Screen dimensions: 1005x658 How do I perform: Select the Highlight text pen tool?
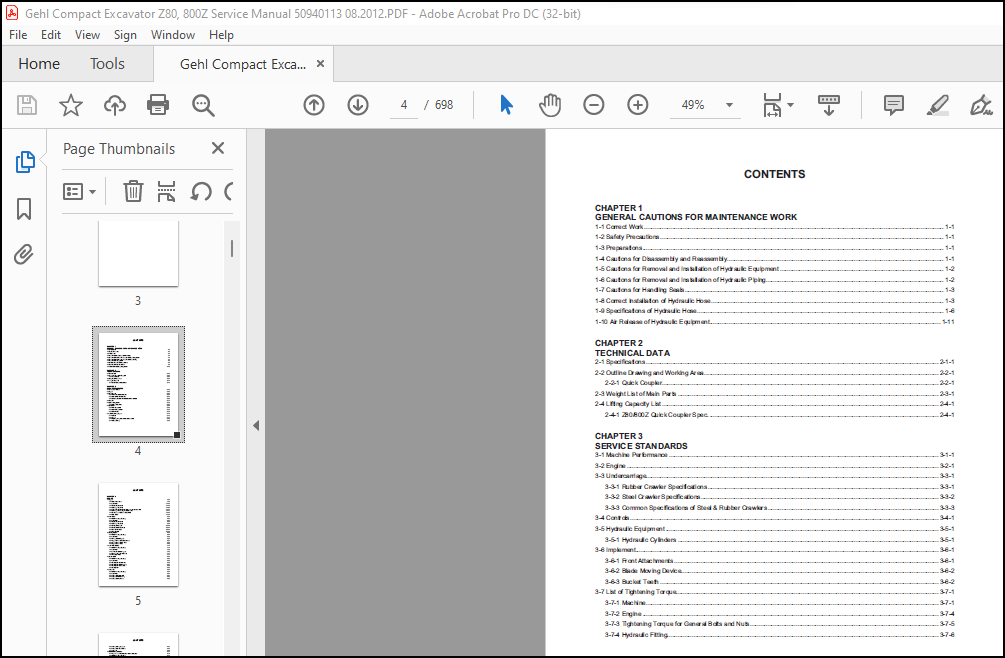point(938,105)
